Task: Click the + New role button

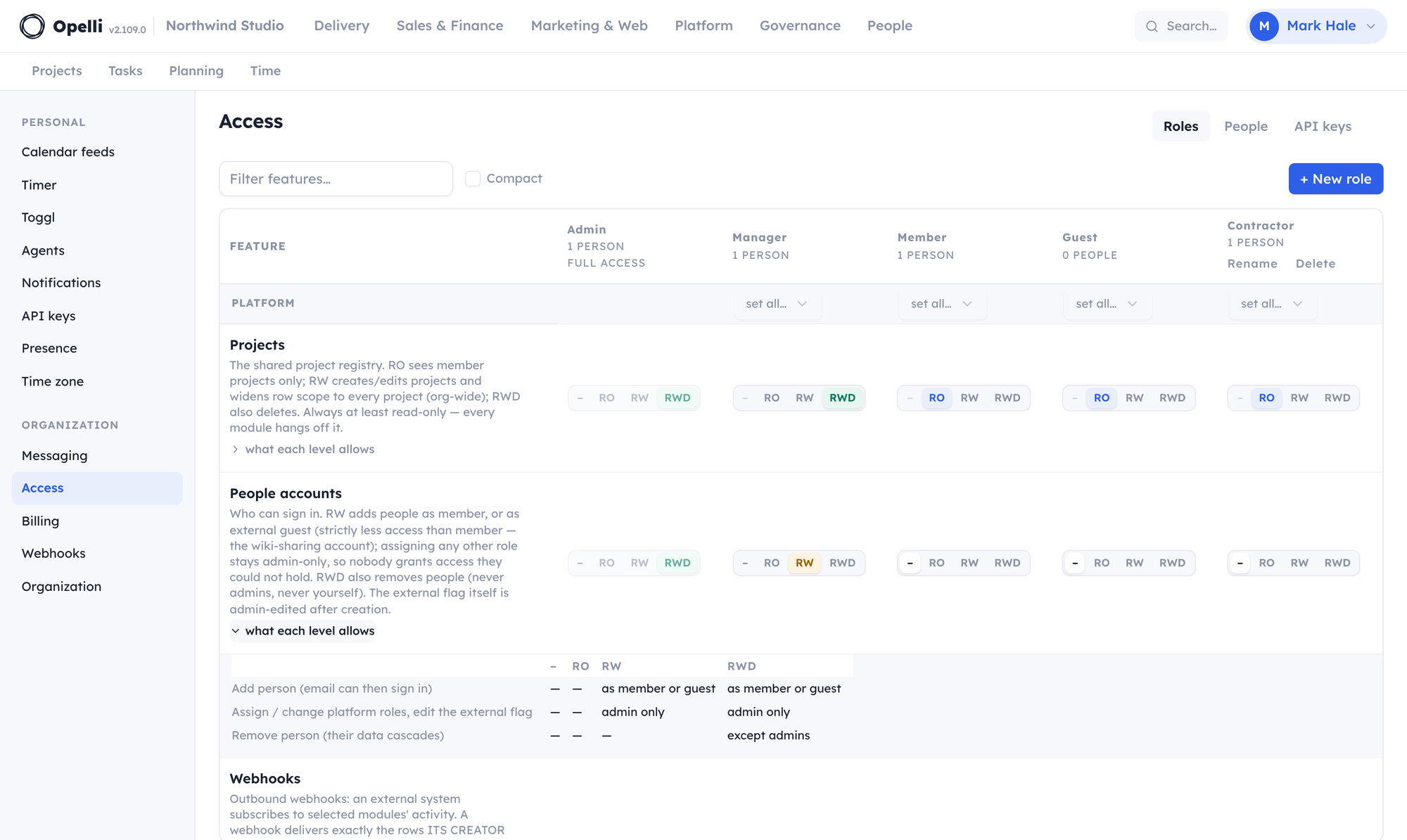Action: 1335,179
